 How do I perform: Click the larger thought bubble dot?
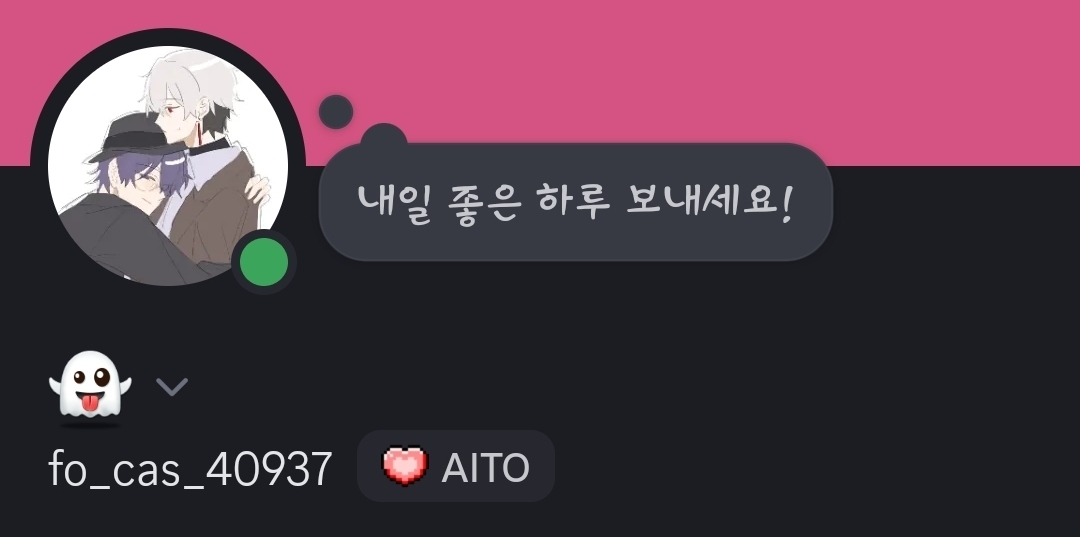384,136
